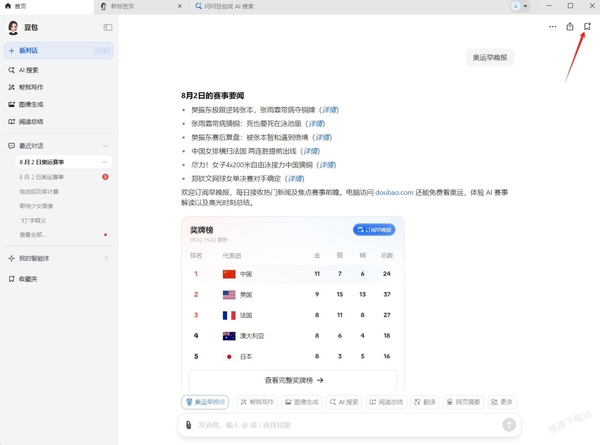Open the three-dot more options menu
600x445 pixels.
(x=553, y=27)
